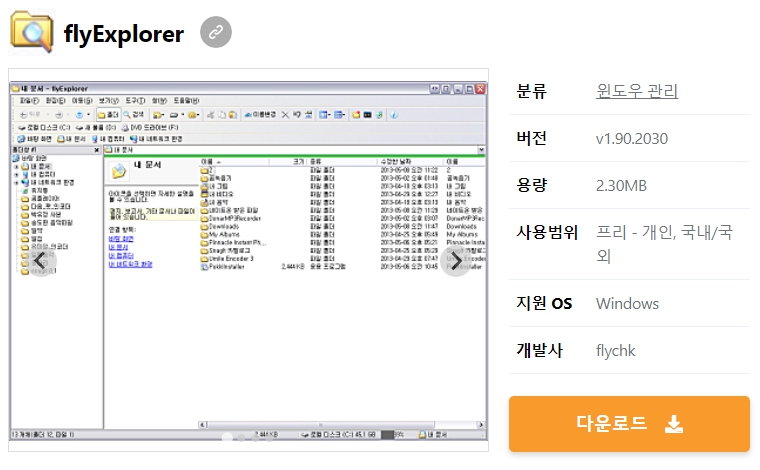Screen dimensions: 760x470
Task: Click the 바탕 화면 shortcut in the links bar
Action: point(32,139)
